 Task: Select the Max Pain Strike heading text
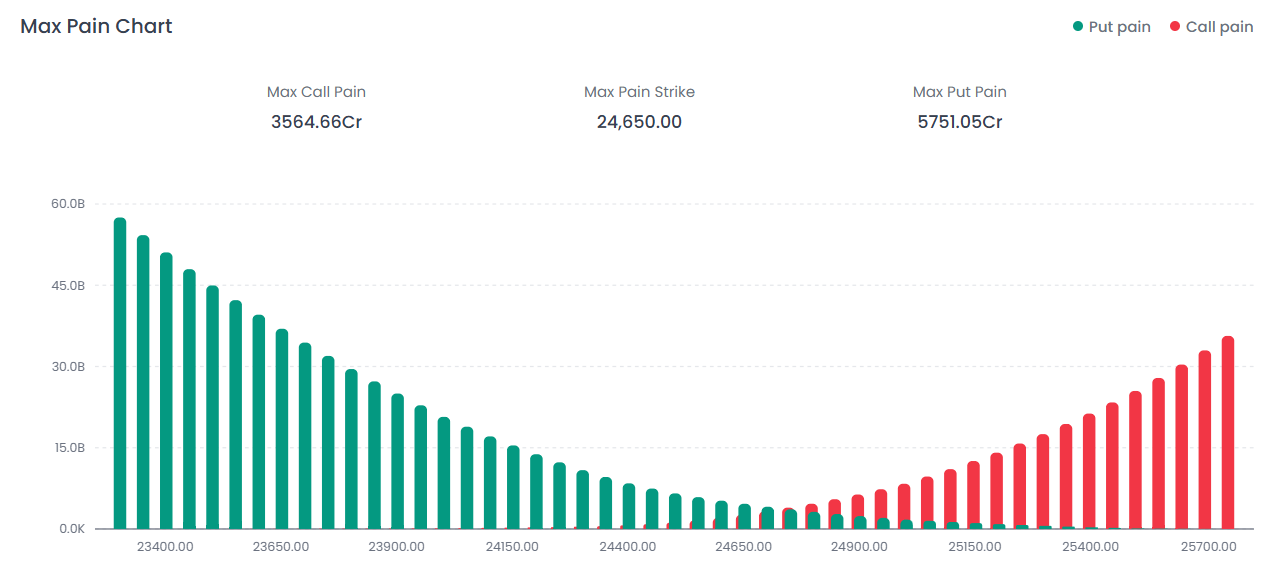pos(639,92)
